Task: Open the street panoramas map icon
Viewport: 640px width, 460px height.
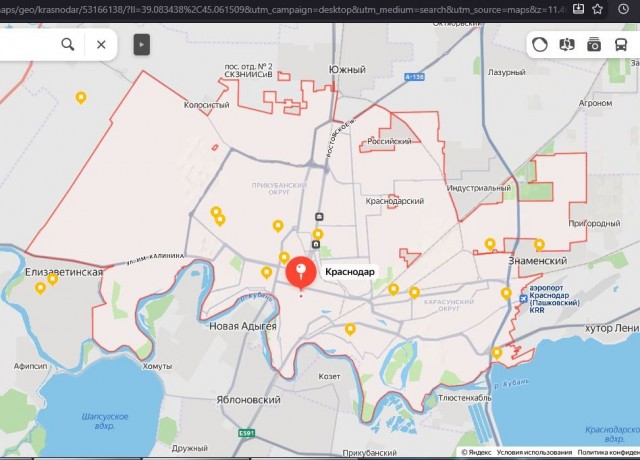Action: (x=567, y=44)
